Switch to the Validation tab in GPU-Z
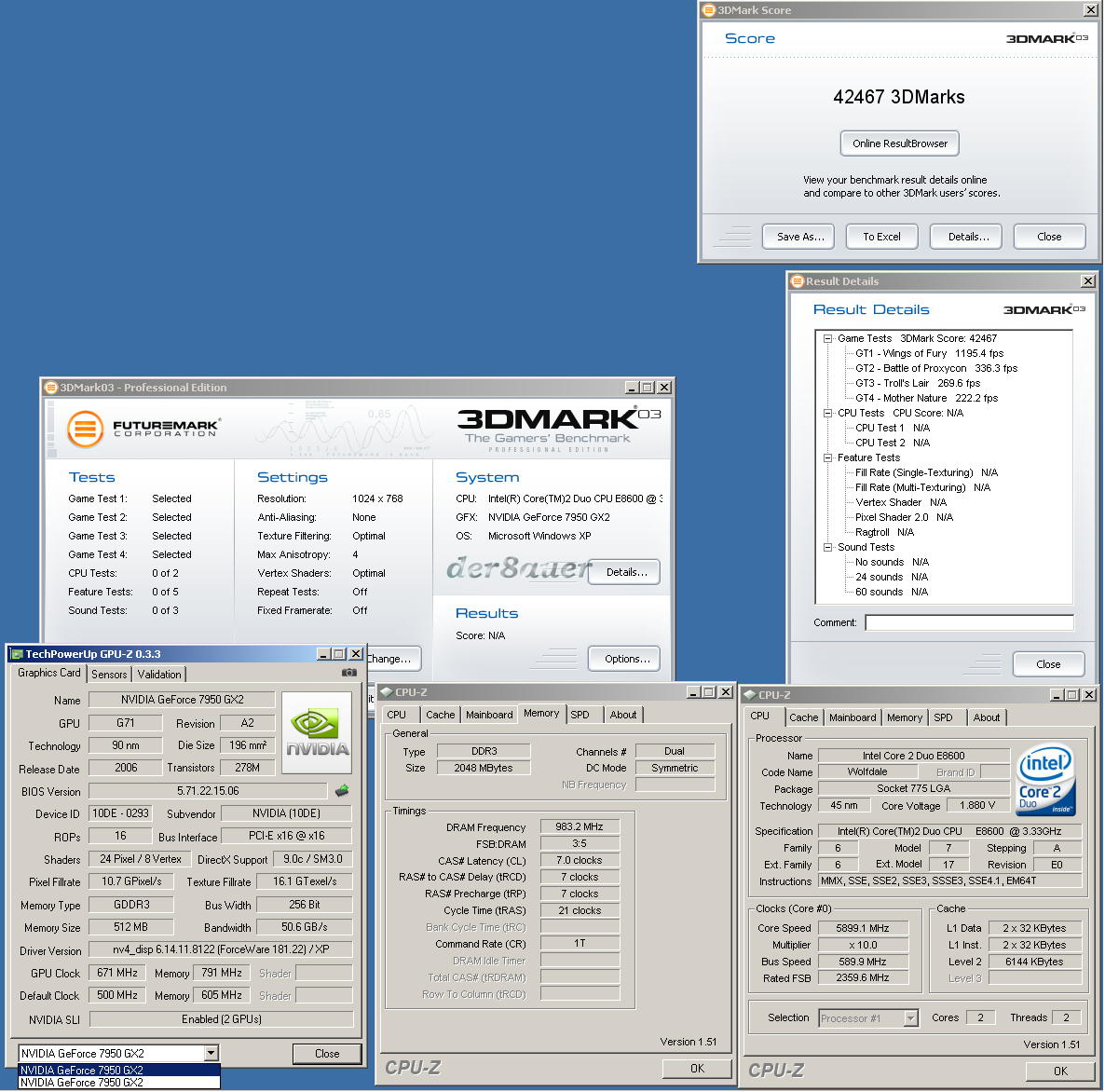The image size is (1105, 1092). (159, 675)
